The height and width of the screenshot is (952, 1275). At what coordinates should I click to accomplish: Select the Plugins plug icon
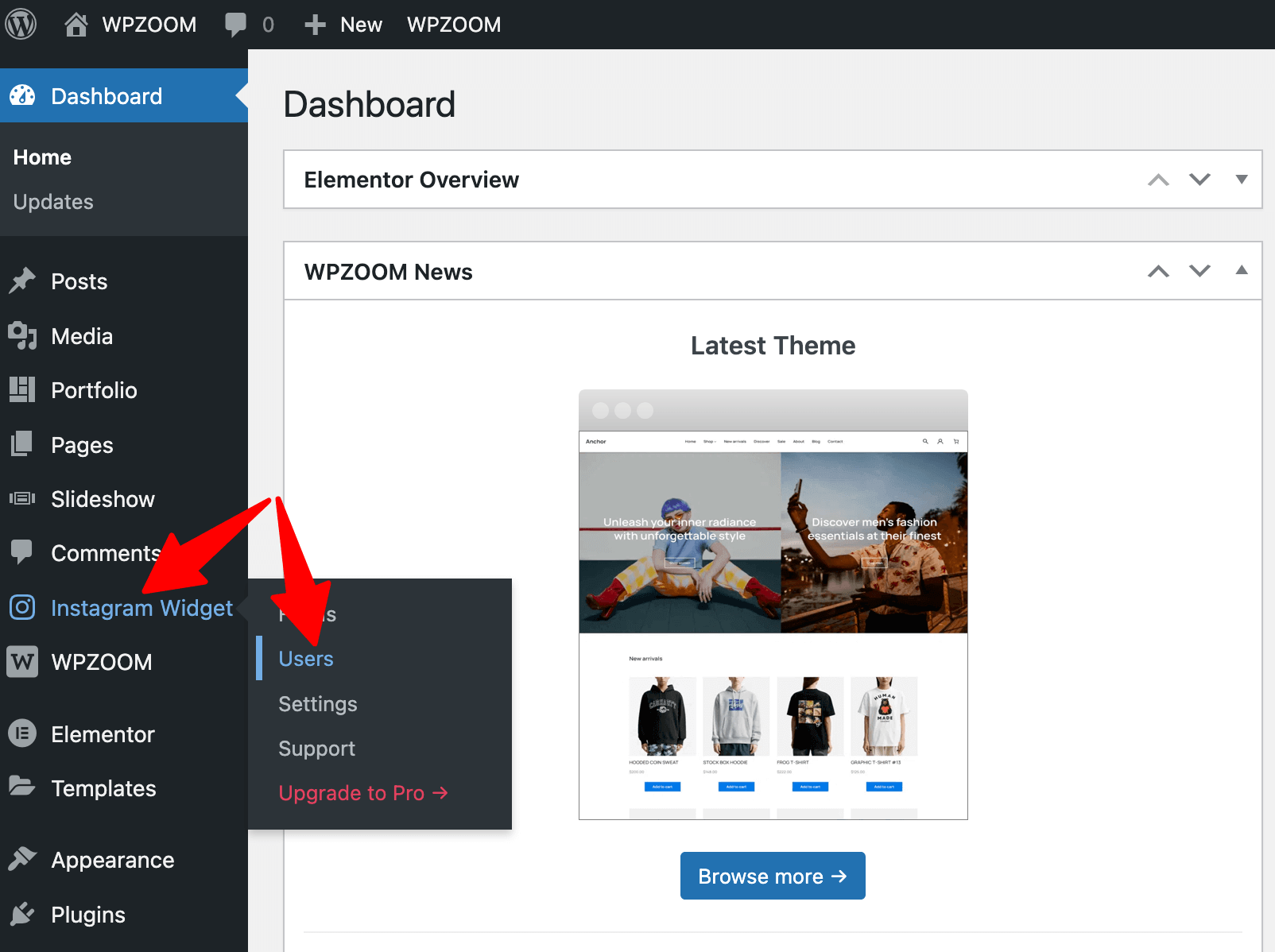22,915
